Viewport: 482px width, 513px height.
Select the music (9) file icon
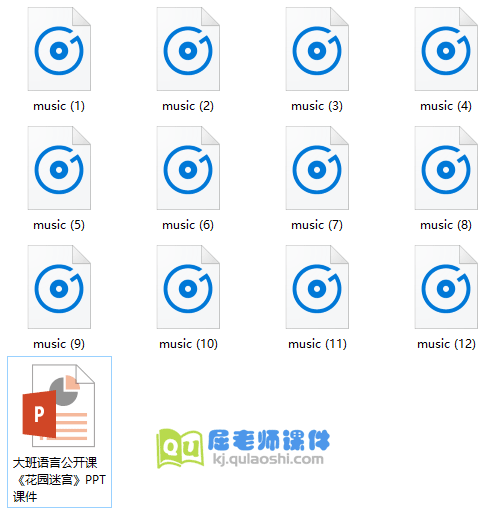tap(59, 287)
